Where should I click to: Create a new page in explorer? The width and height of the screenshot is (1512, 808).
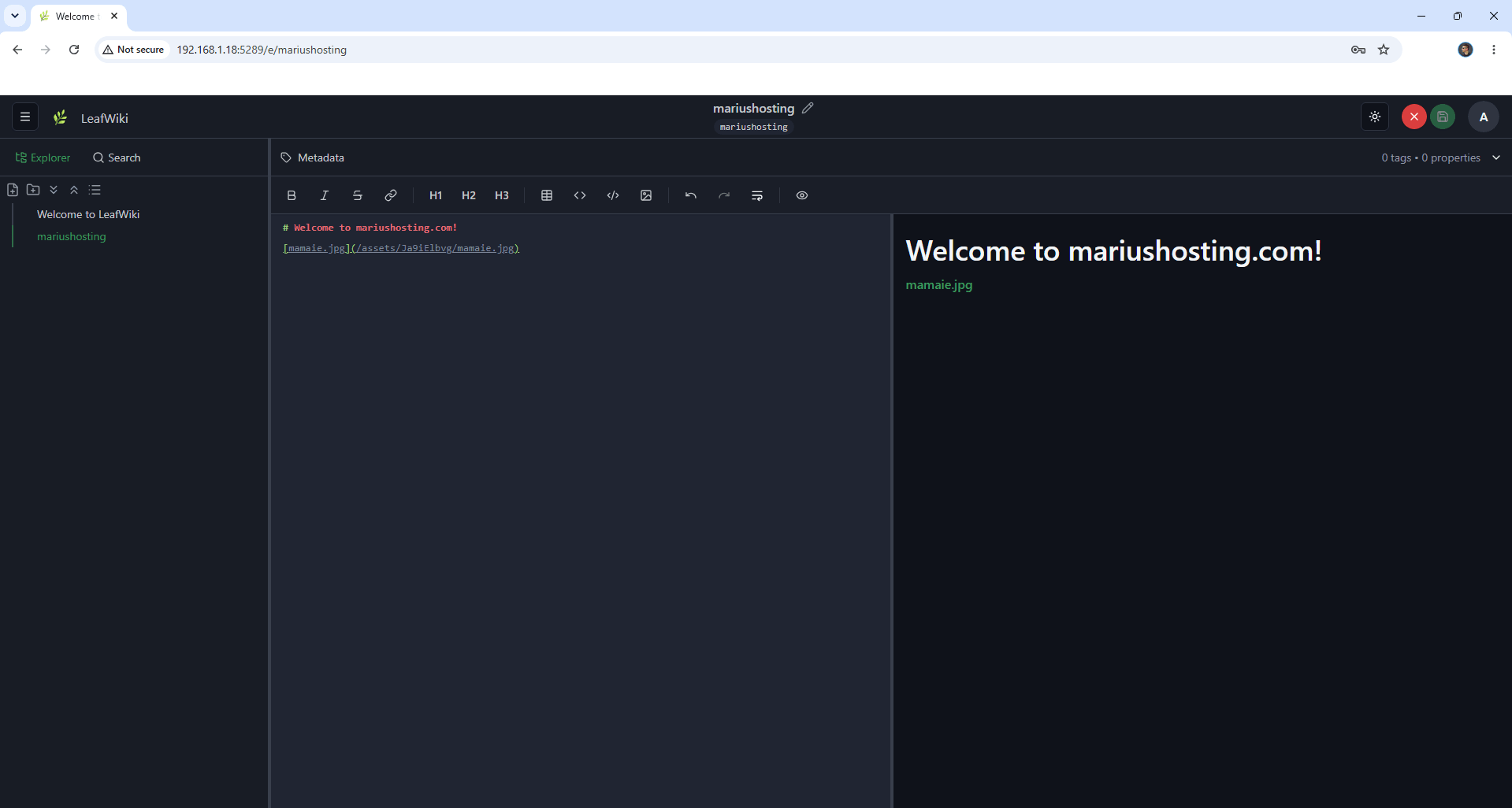tap(13, 190)
